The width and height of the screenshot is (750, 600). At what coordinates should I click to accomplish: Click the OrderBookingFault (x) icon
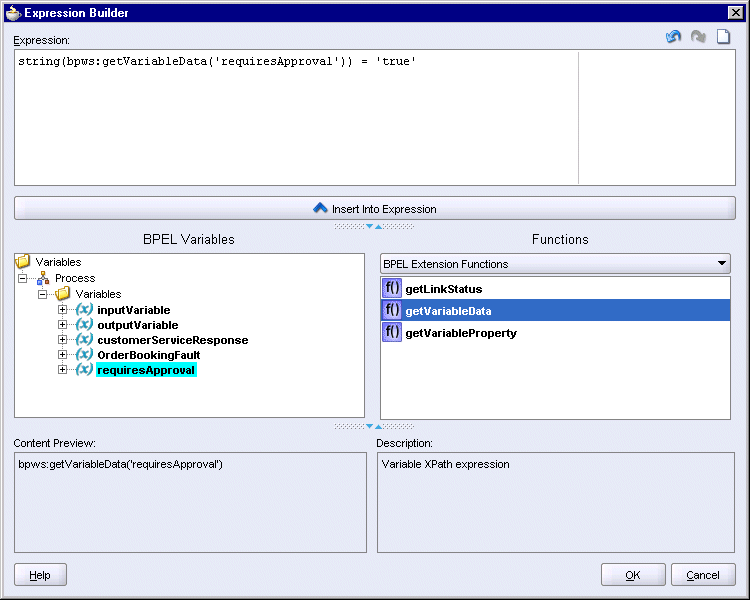coord(84,354)
